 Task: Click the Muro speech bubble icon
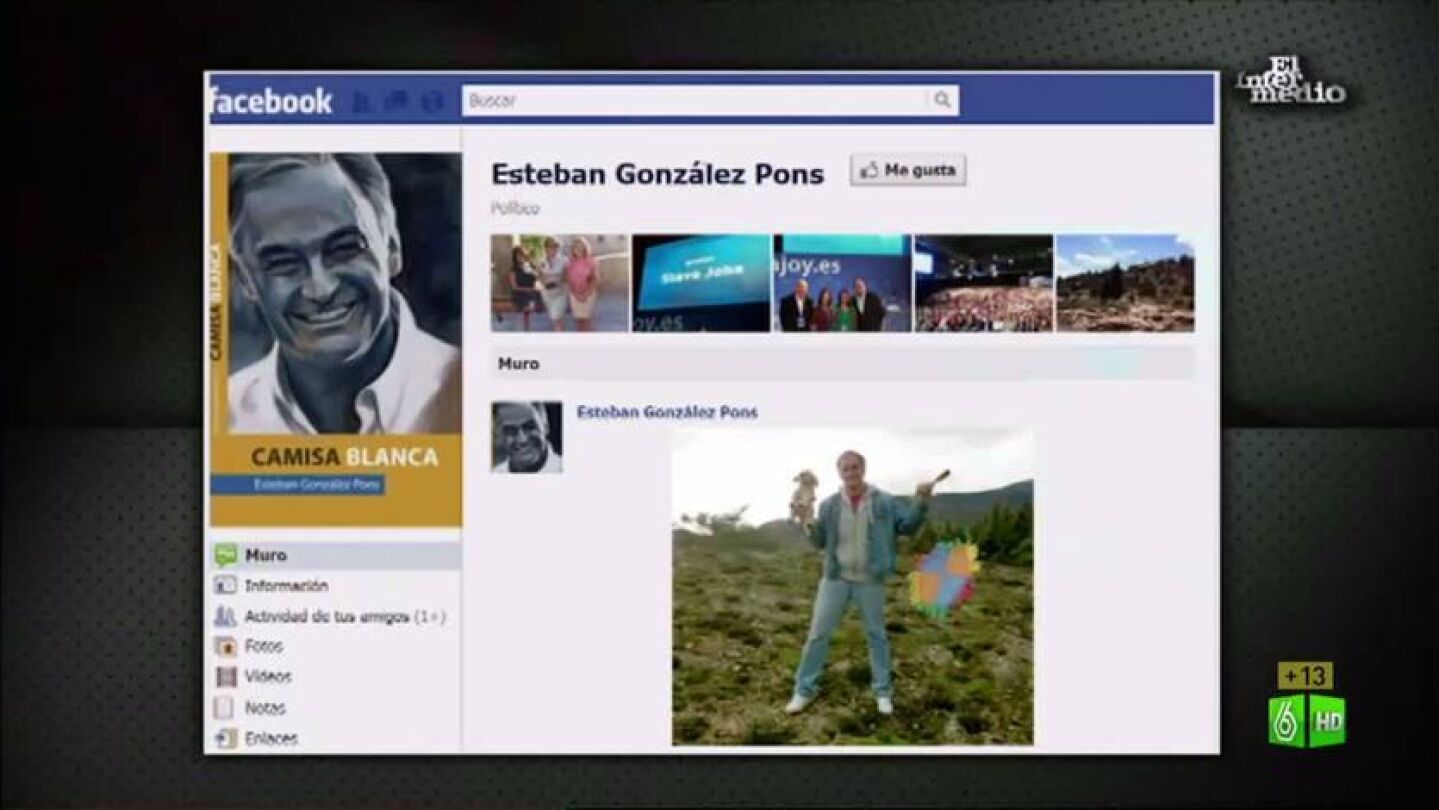point(226,555)
